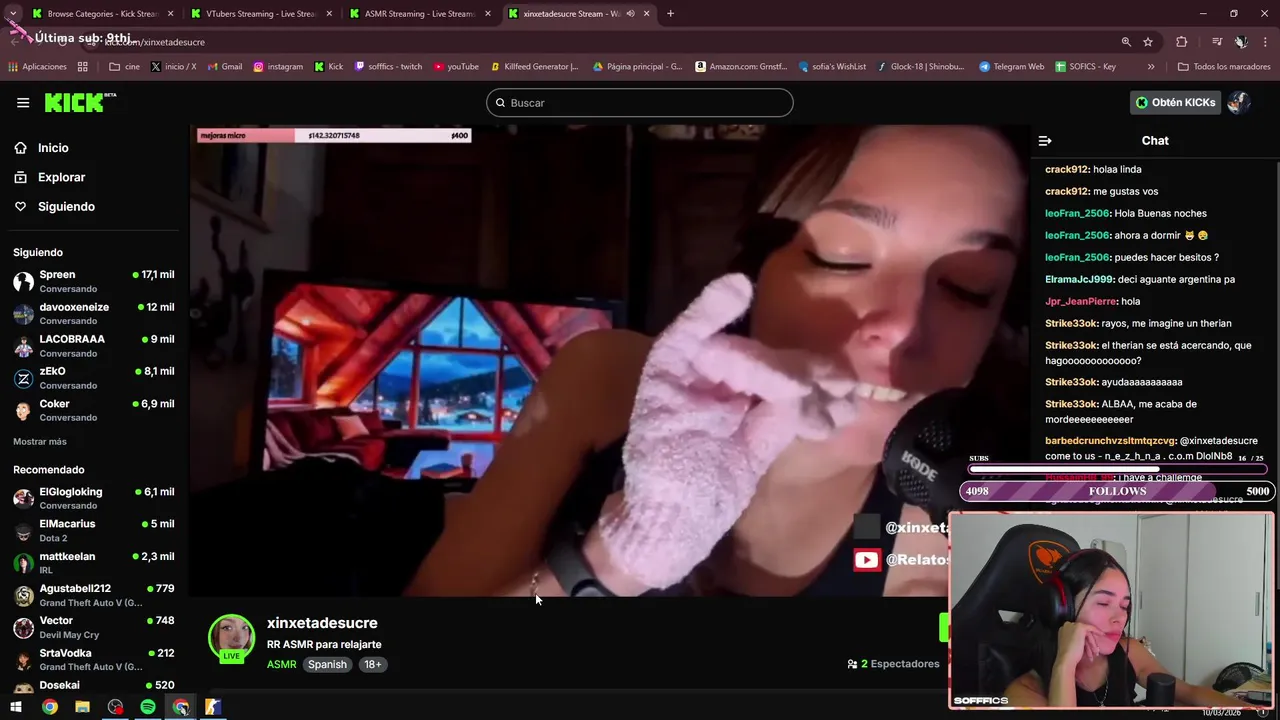Open Agustabell212 recommended channel

tap(94, 595)
